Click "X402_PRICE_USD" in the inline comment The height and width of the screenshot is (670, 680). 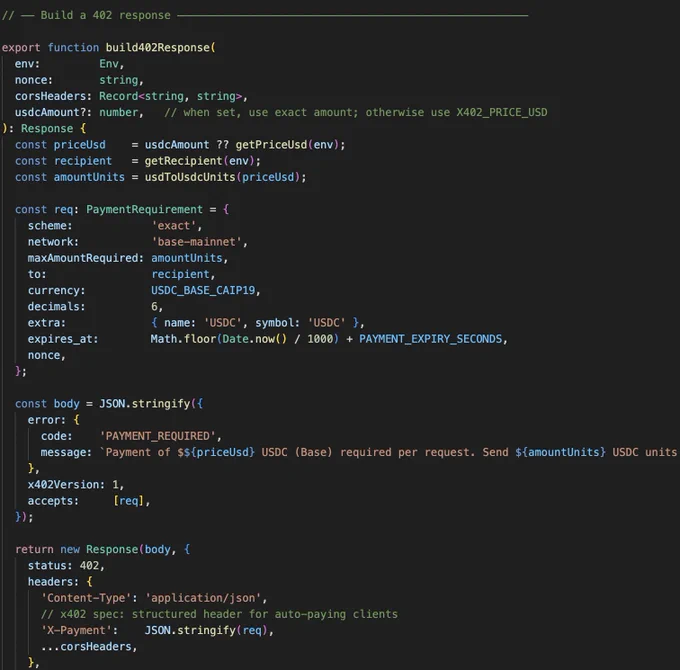tap(502, 112)
